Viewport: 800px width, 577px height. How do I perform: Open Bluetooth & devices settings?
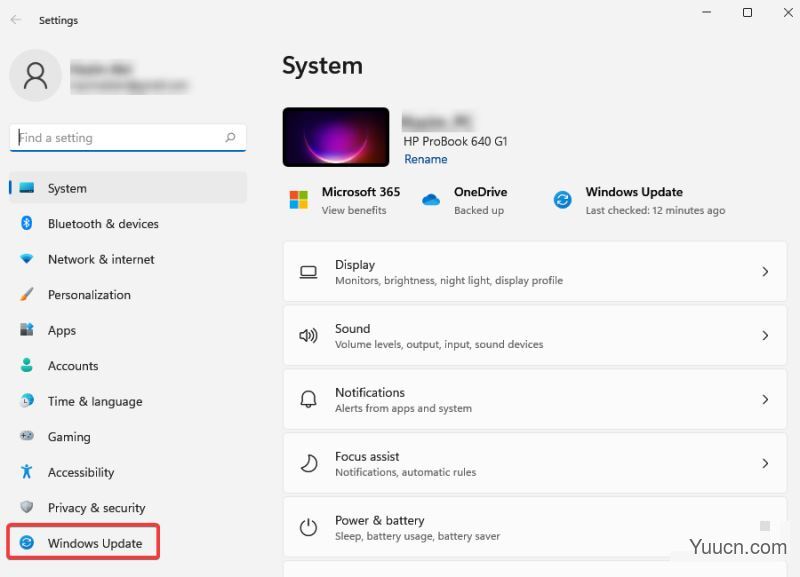point(128,223)
